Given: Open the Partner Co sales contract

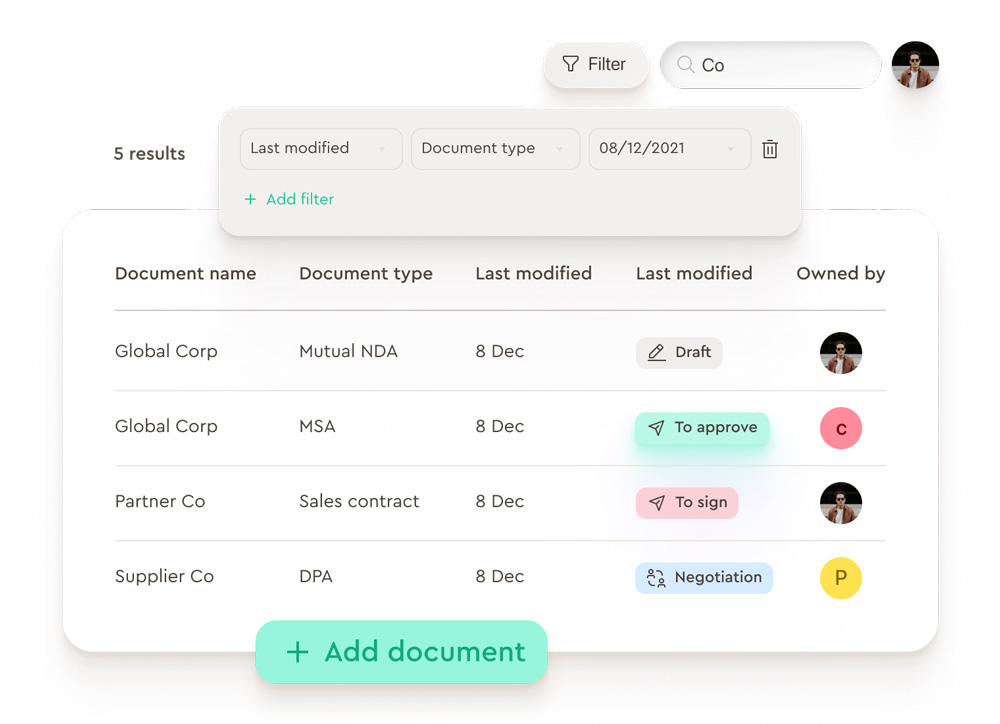Looking at the screenshot, I should pos(160,502).
